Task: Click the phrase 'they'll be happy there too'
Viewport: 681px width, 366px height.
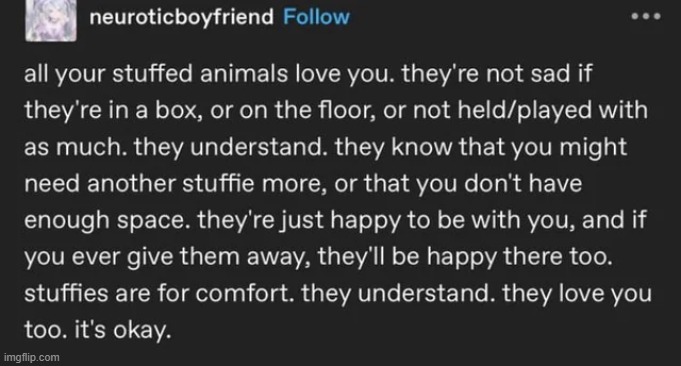Action: coord(465,257)
